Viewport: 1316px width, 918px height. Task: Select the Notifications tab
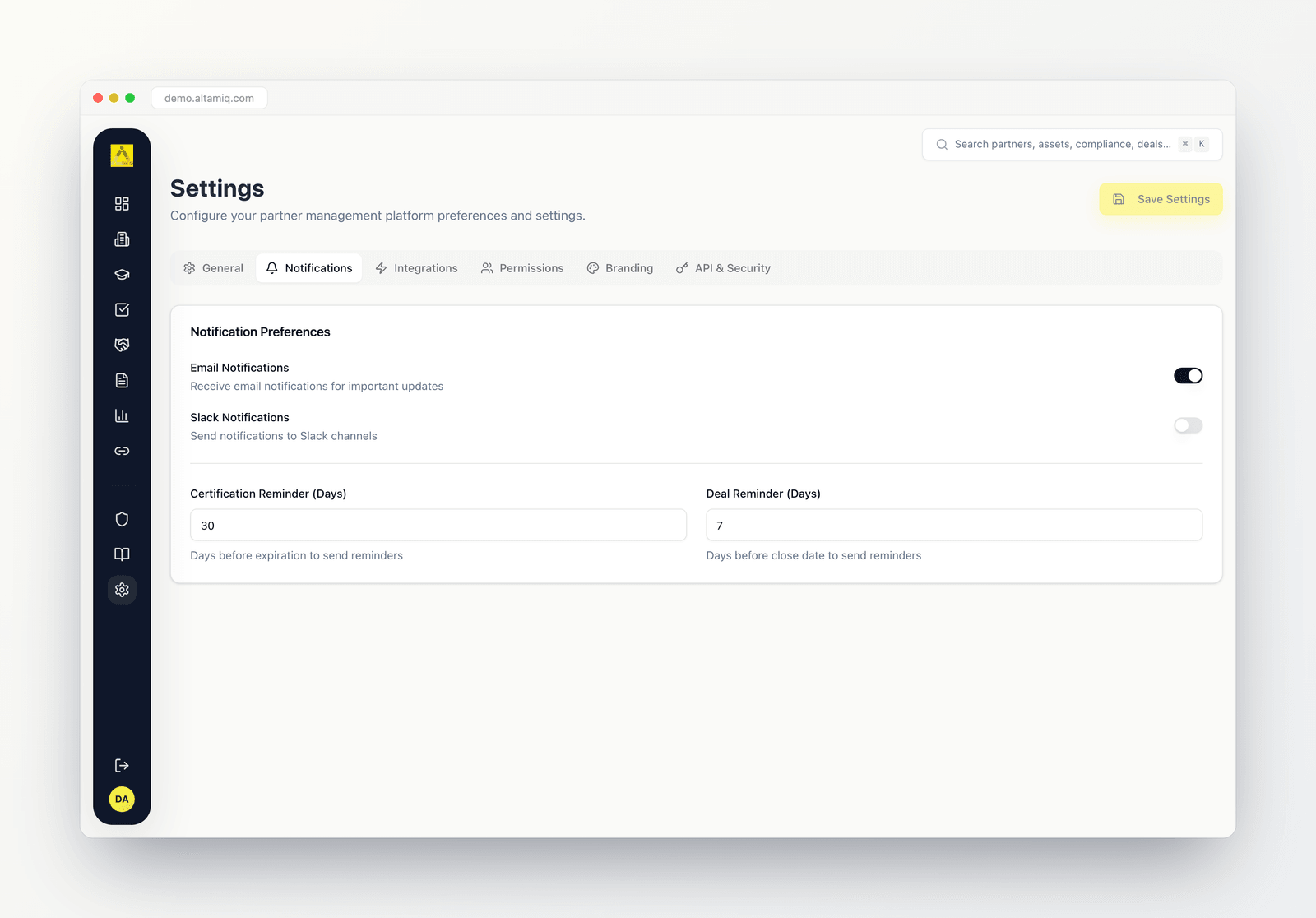click(x=308, y=268)
